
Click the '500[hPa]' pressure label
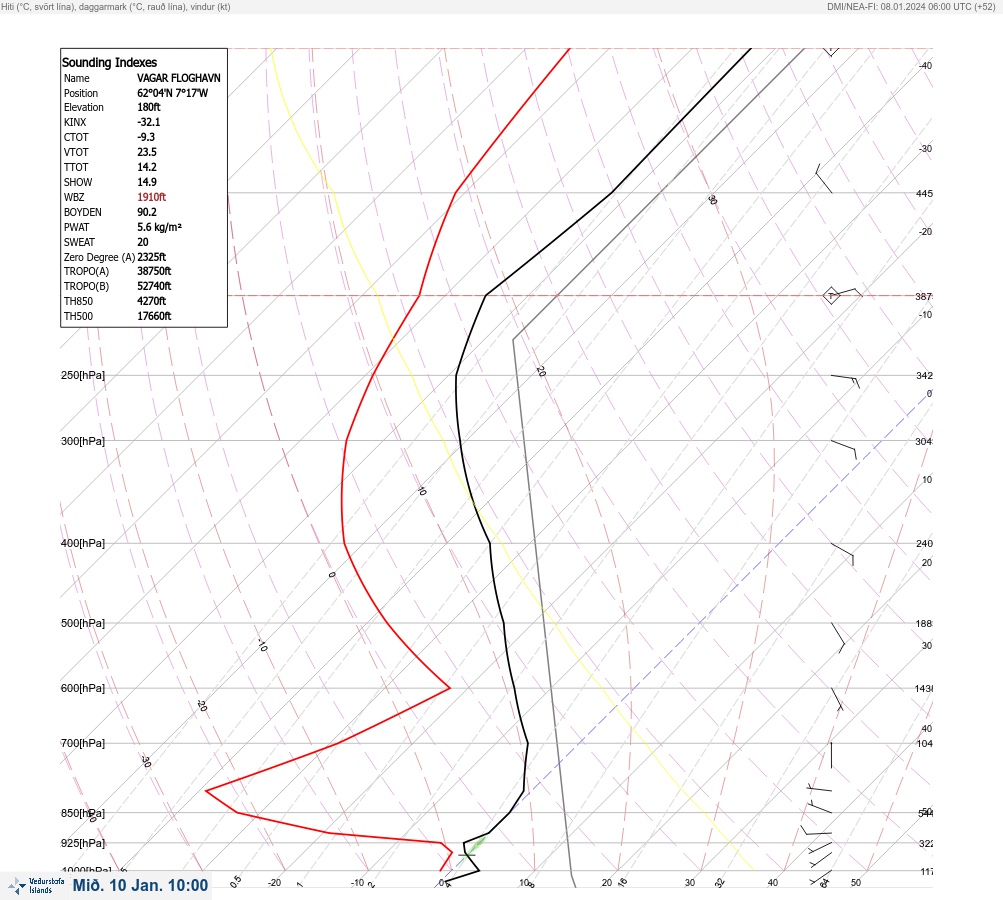[x=83, y=623]
